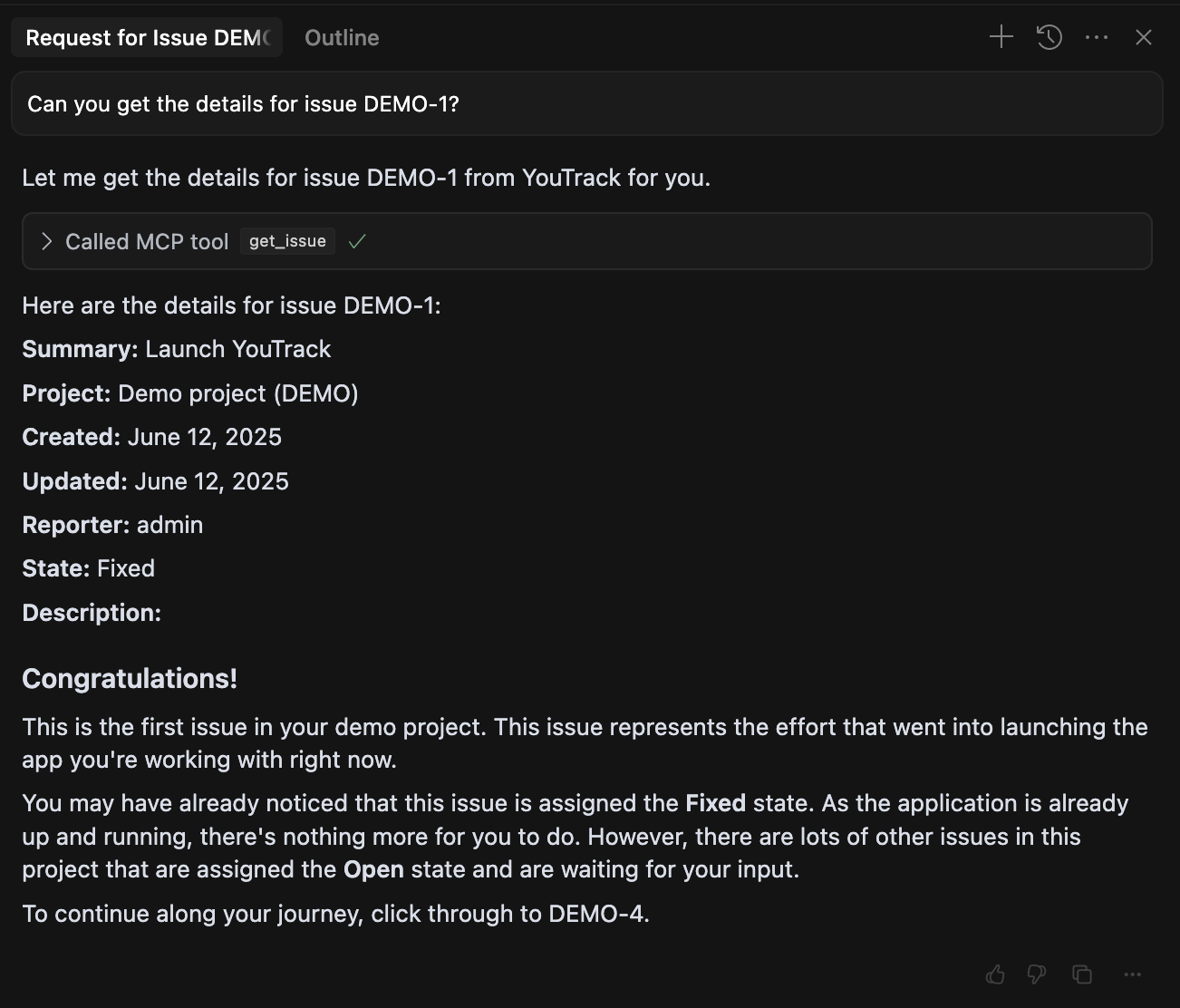This screenshot has width=1180, height=1008.
Task: Click the green checkmark beside get_issue
Action: click(x=356, y=241)
